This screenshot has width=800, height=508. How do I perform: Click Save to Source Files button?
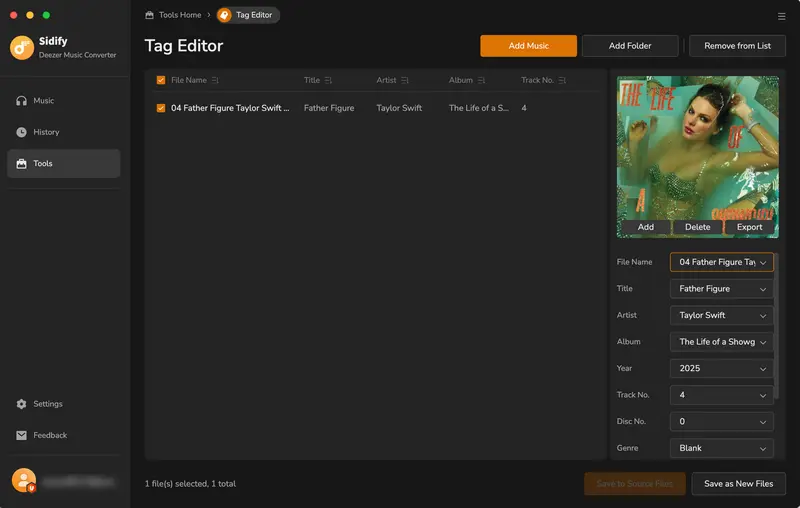(635, 484)
